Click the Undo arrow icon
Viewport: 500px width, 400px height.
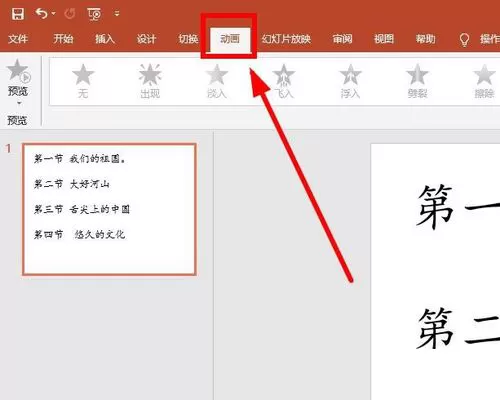(x=42, y=13)
